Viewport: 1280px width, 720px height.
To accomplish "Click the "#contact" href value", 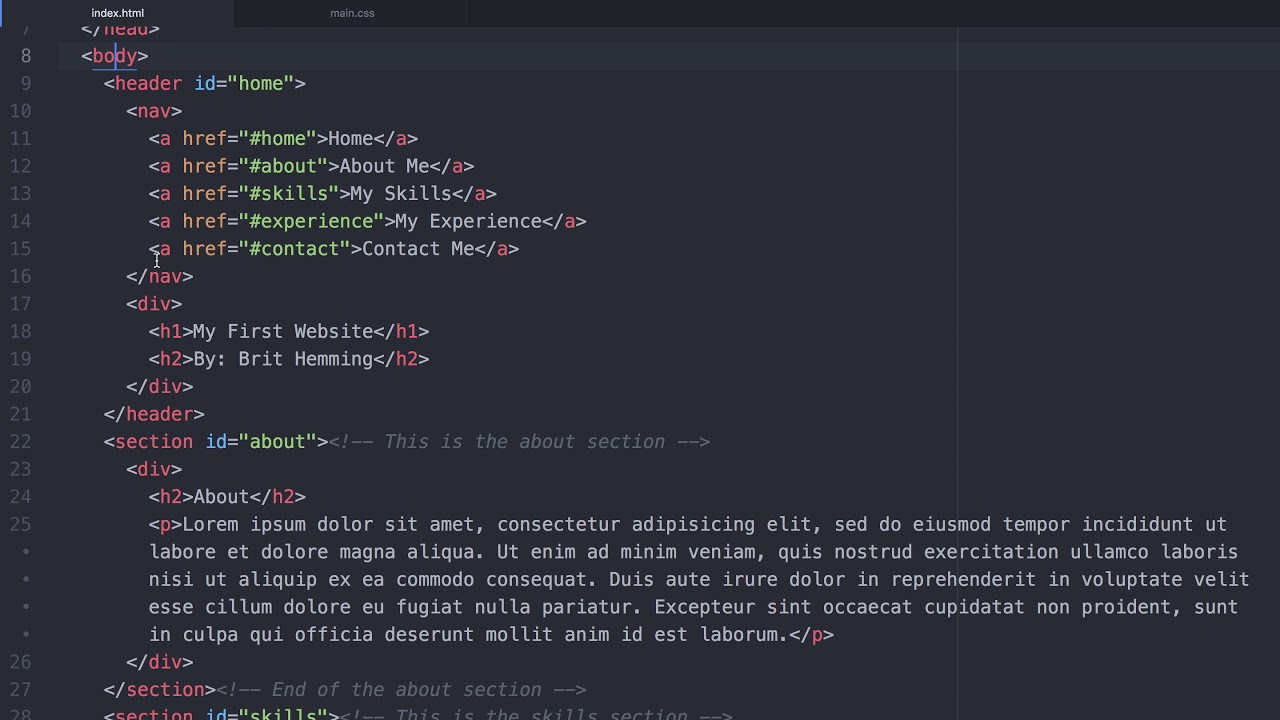I will click(x=294, y=249).
